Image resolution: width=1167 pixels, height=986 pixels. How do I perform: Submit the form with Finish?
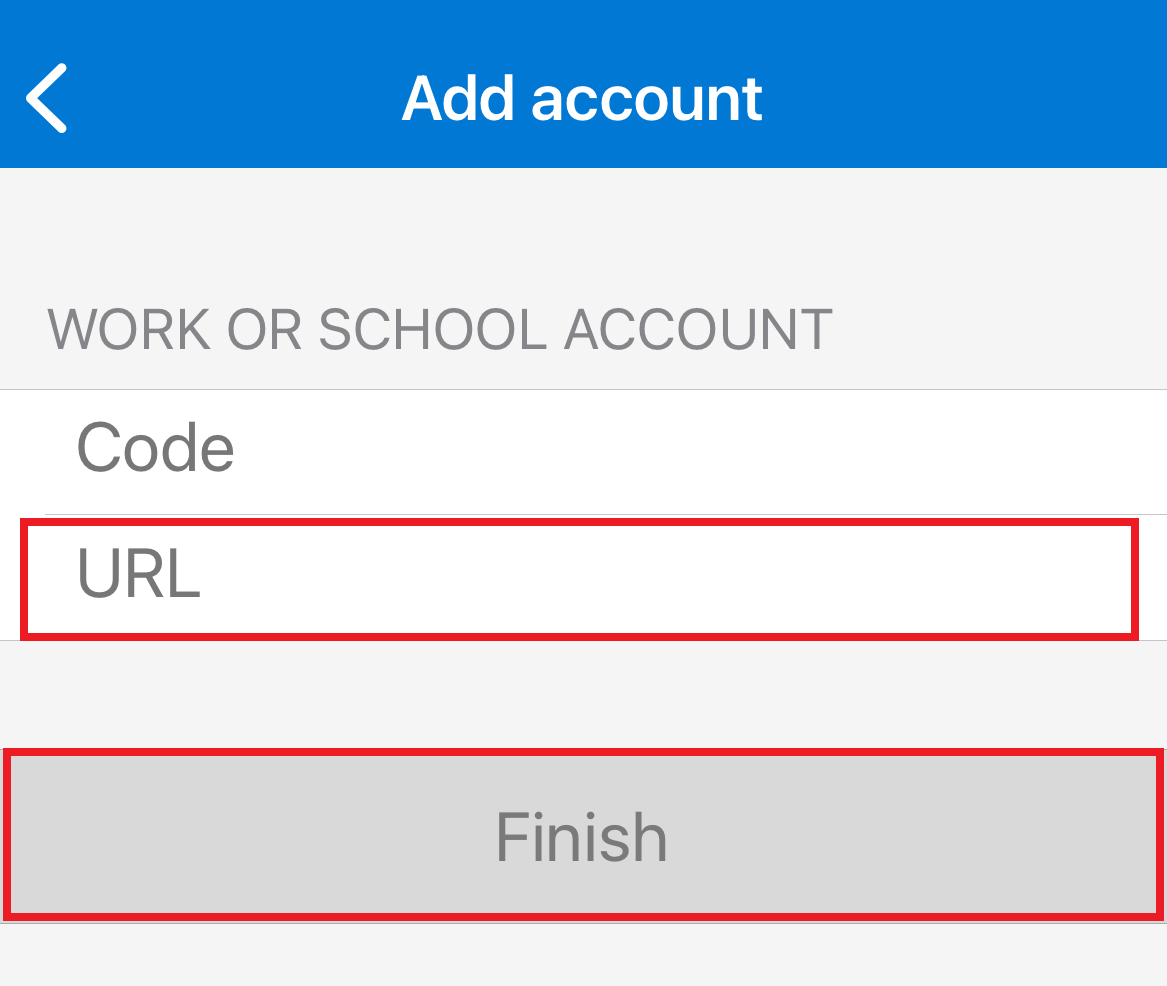click(x=582, y=836)
